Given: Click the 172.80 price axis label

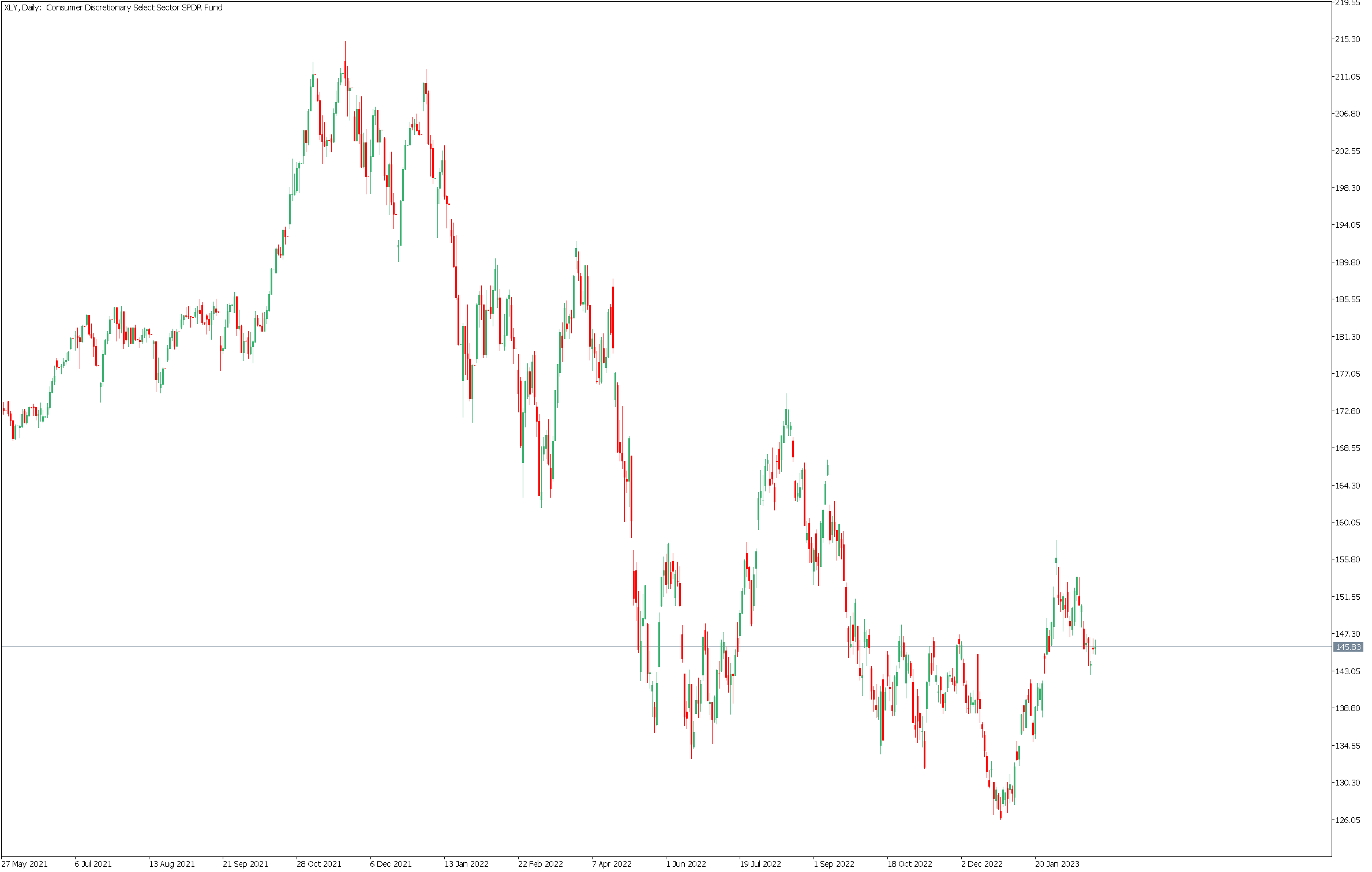Looking at the screenshot, I should click(1348, 411).
